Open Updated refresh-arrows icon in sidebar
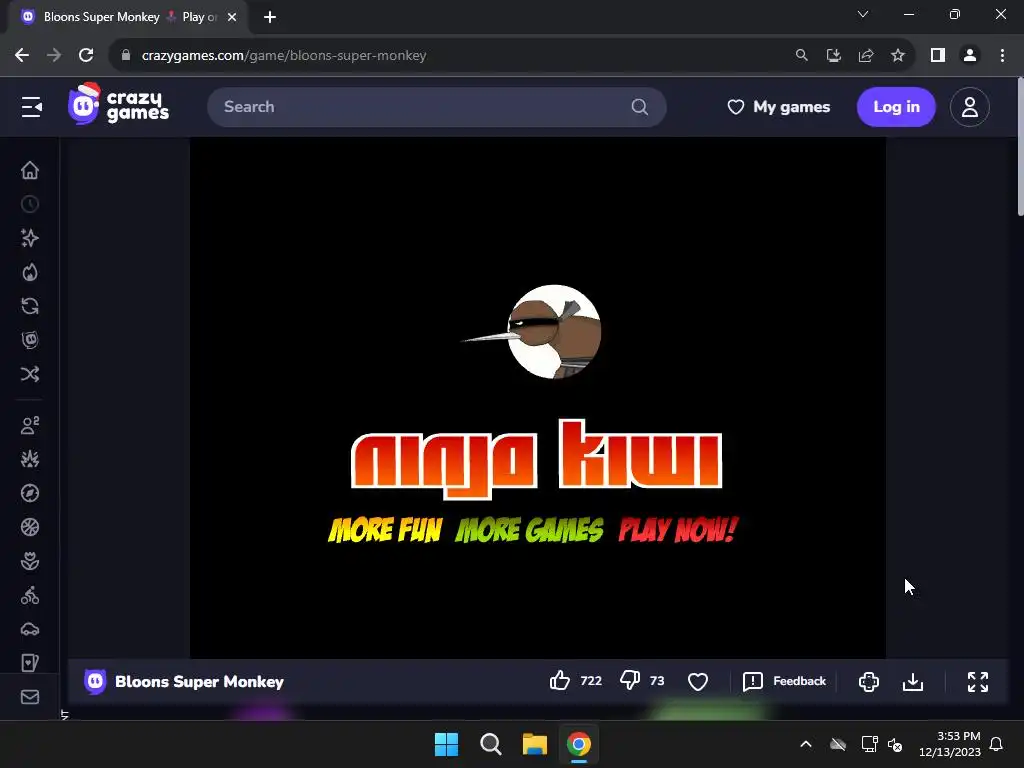This screenshot has height=768, width=1024. [30, 306]
